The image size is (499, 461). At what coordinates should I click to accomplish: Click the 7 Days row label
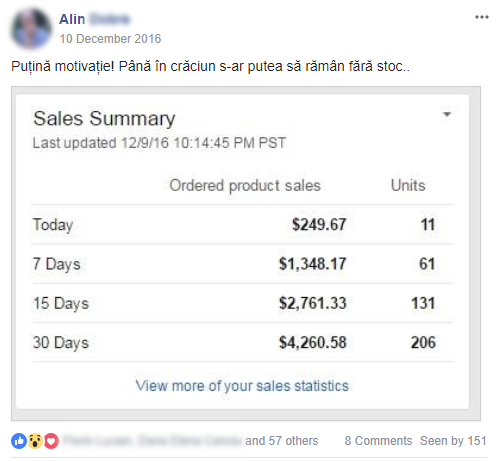57,264
